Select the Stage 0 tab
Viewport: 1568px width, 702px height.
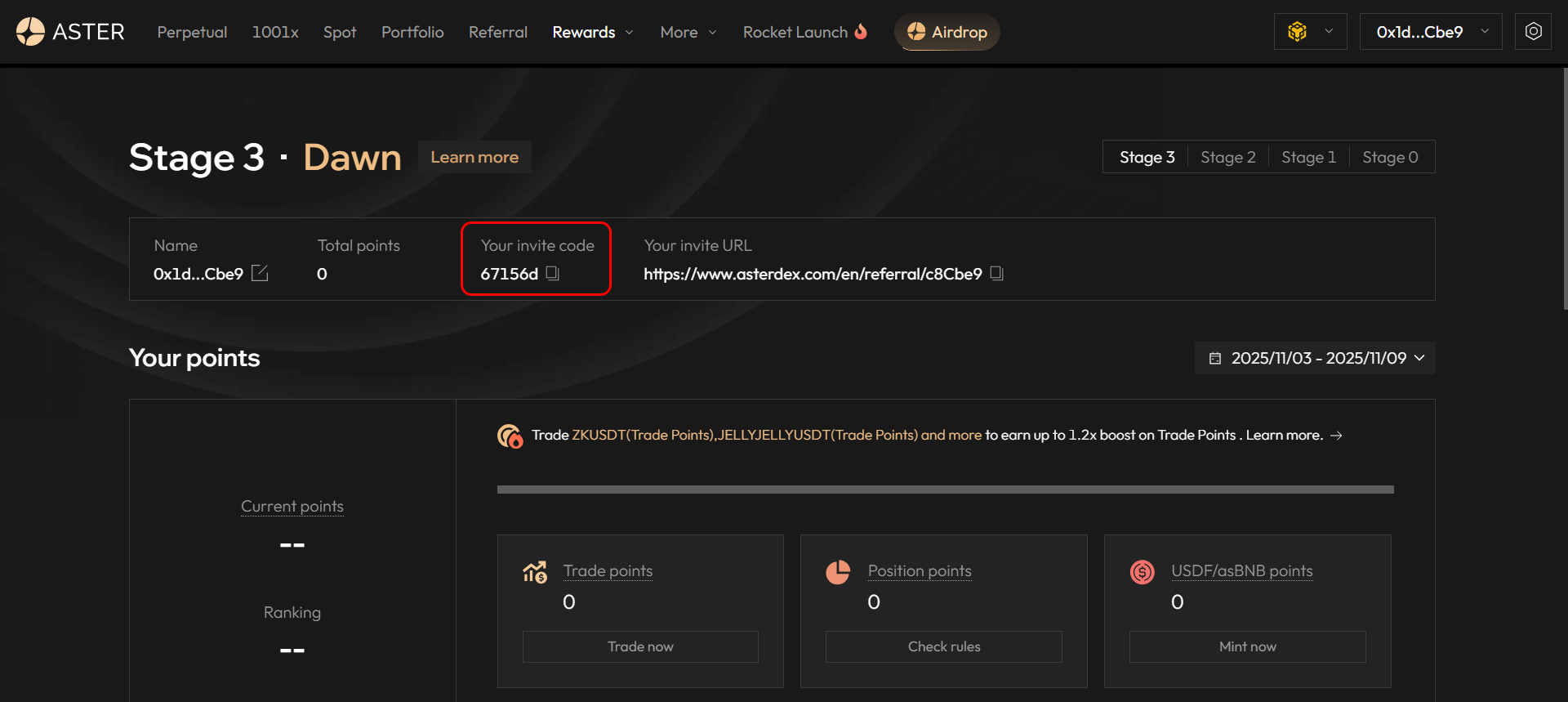1390,157
